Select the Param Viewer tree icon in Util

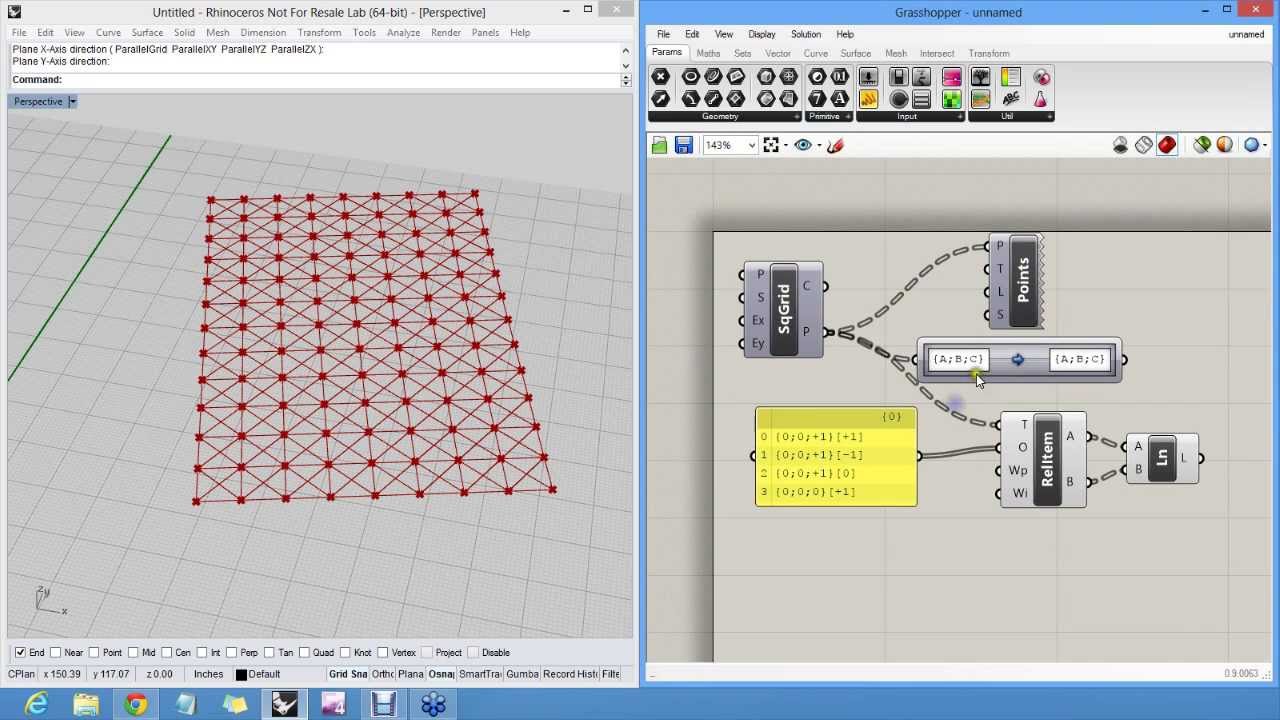pyautogui.click(x=980, y=77)
